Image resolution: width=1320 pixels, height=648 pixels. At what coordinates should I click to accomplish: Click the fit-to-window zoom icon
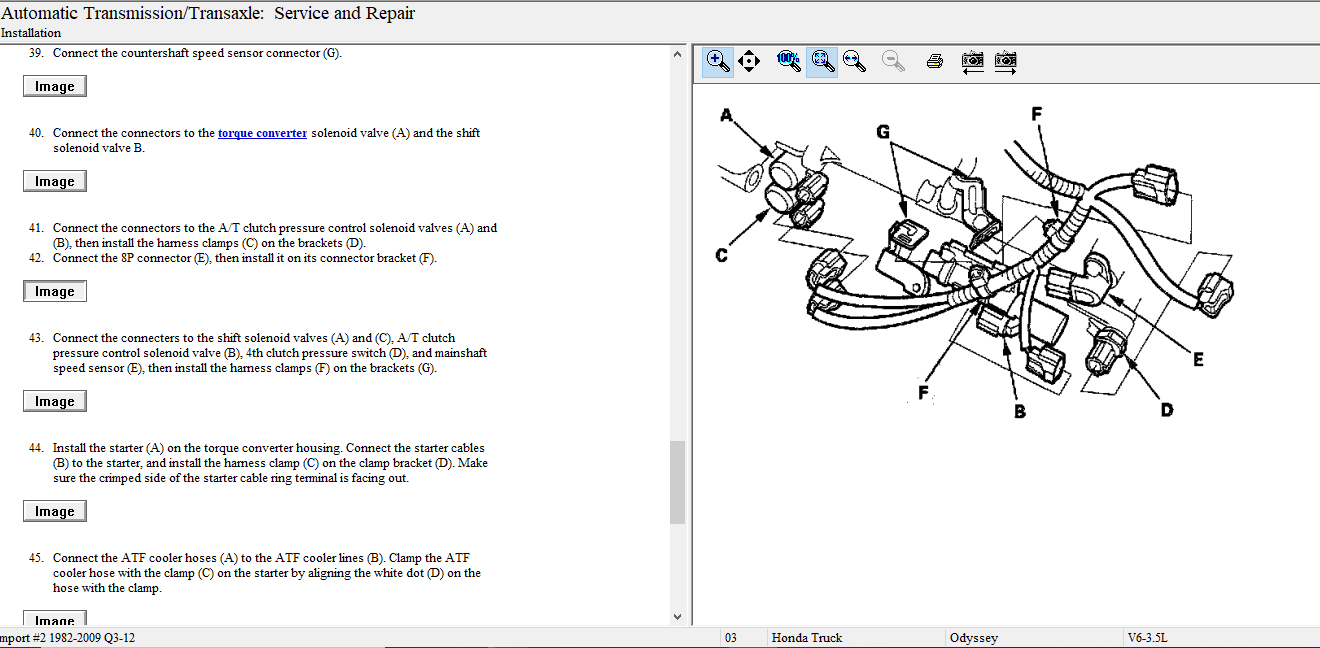(822, 61)
